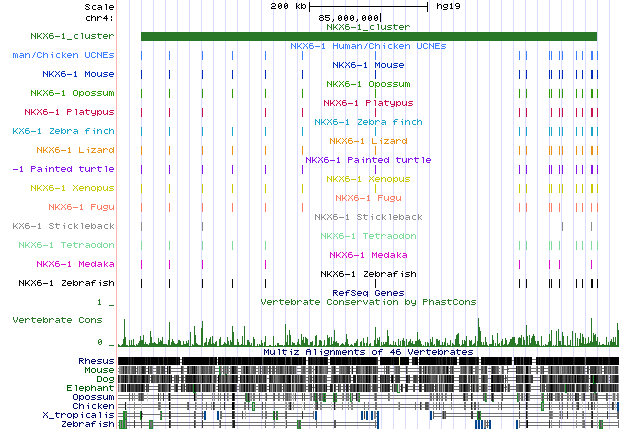This screenshot has width=620, height=429.
Task: Click the Rhesus alignment row label
Action: [x=96, y=361]
